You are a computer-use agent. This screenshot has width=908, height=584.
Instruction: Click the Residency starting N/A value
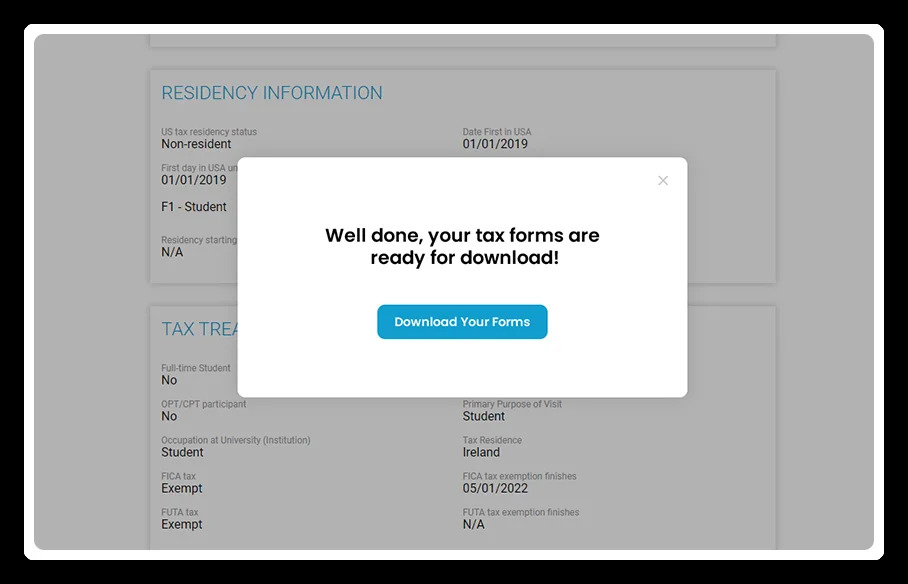point(172,252)
